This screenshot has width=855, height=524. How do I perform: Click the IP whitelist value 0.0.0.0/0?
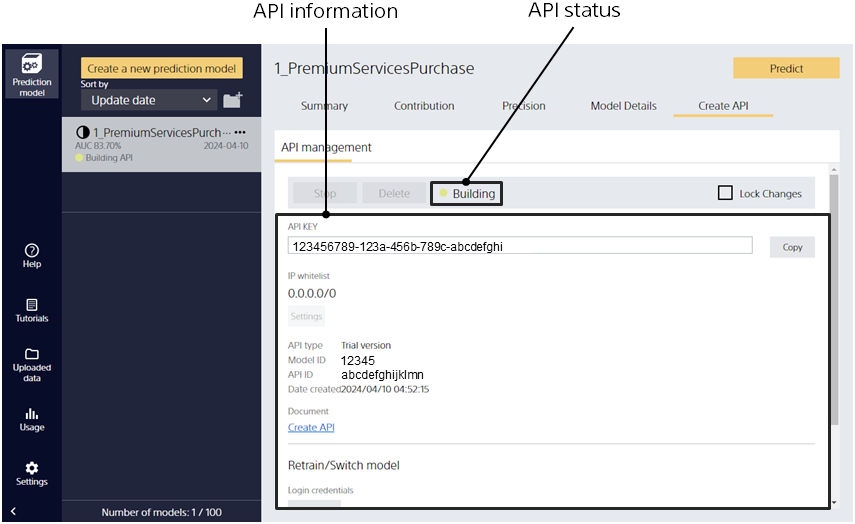(x=312, y=293)
